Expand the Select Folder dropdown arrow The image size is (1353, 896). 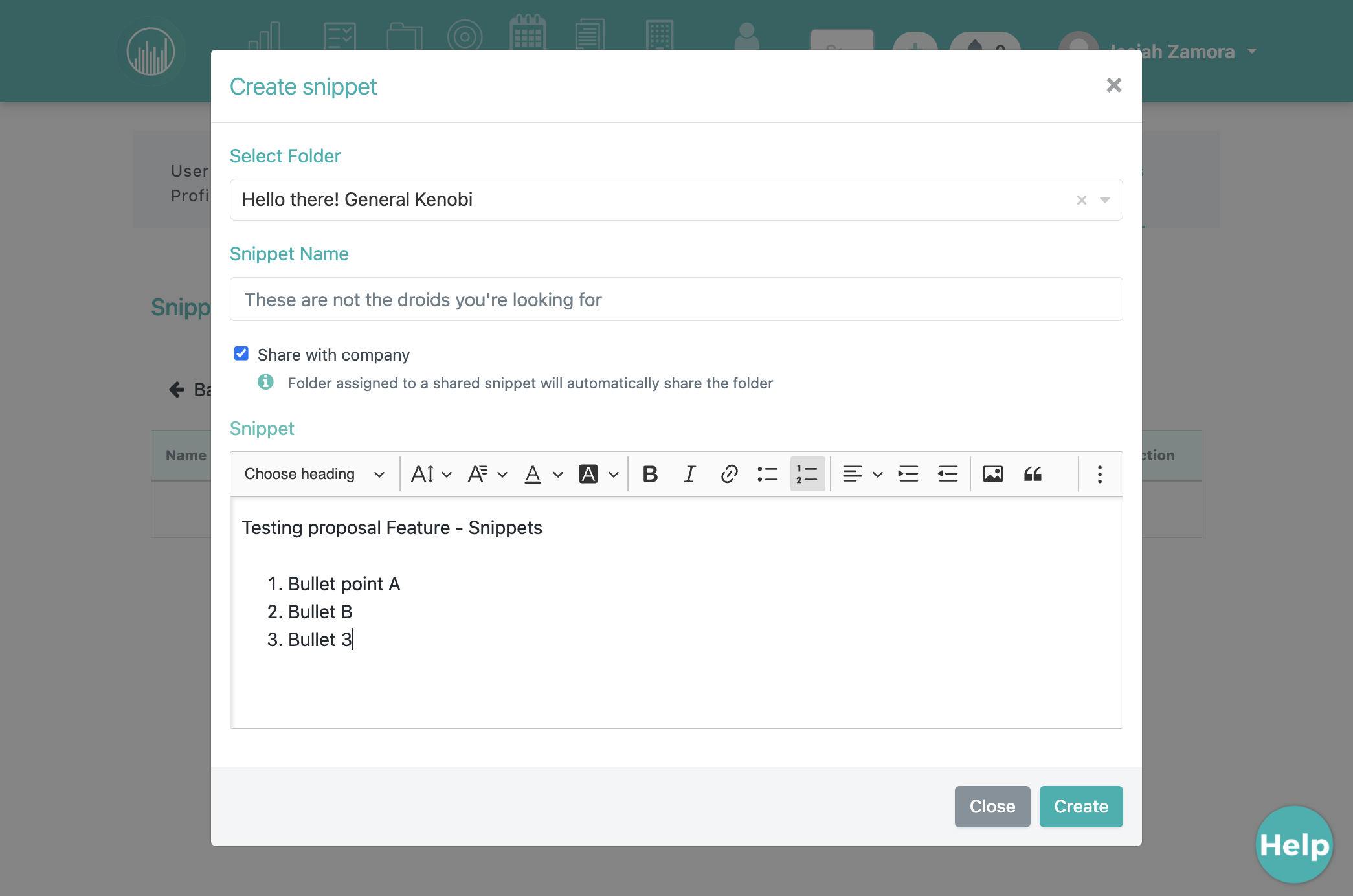point(1105,200)
